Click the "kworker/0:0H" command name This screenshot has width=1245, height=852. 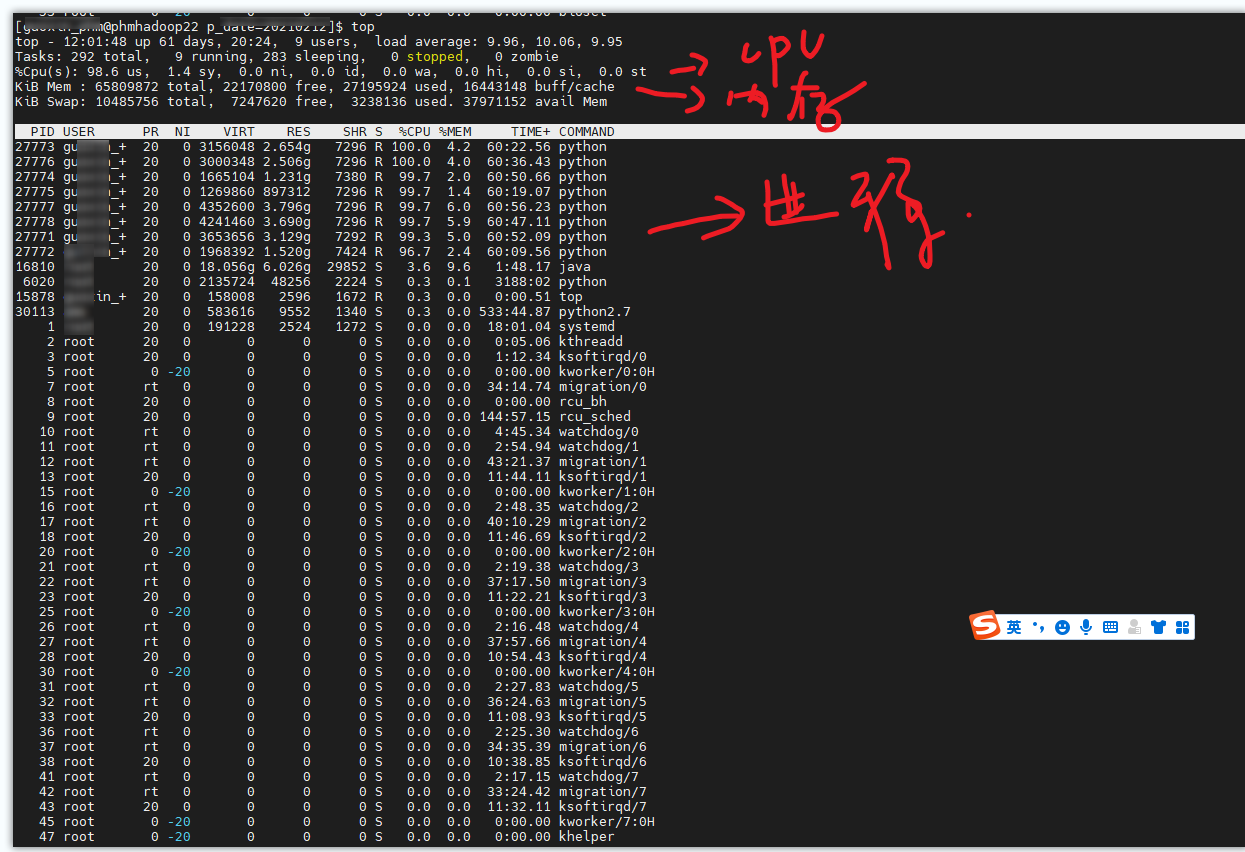pos(607,372)
